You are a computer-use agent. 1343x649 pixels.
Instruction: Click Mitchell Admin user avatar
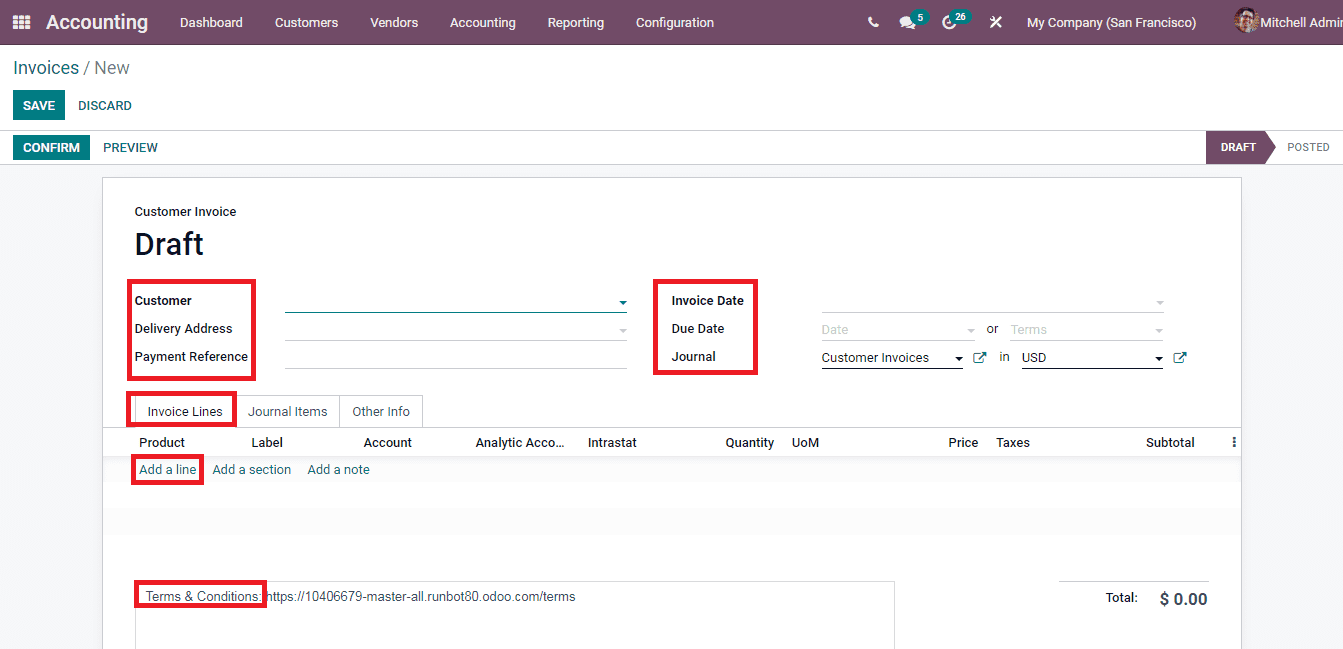pyautogui.click(x=1246, y=21)
